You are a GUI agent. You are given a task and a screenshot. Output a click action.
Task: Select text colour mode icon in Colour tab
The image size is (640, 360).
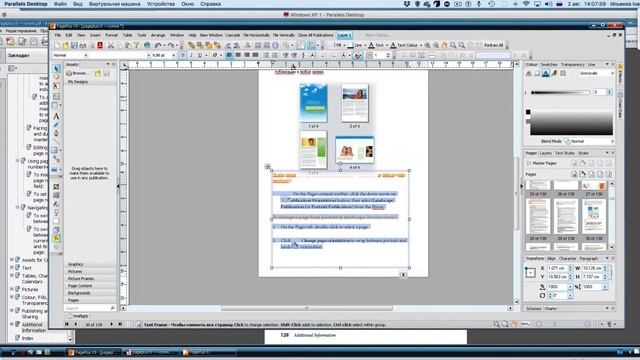tap(546, 73)
